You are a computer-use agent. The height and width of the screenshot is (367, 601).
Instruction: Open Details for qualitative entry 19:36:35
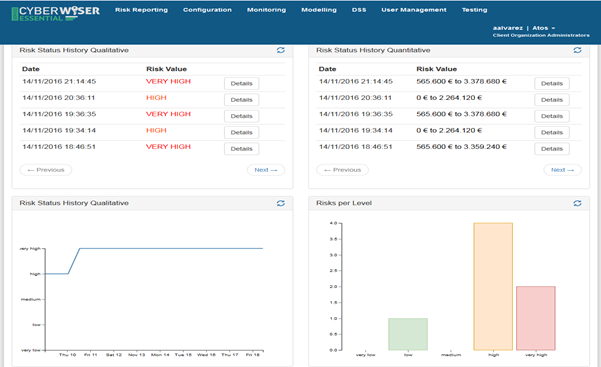pyautogui.click(x=241, y=116)
